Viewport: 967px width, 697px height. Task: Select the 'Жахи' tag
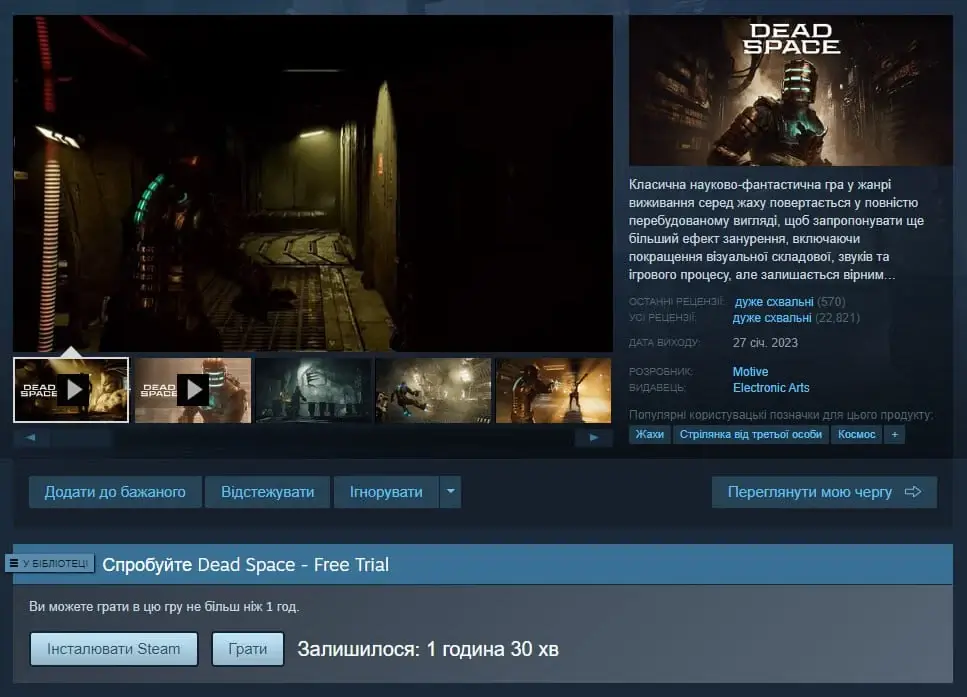click(649, 434)
